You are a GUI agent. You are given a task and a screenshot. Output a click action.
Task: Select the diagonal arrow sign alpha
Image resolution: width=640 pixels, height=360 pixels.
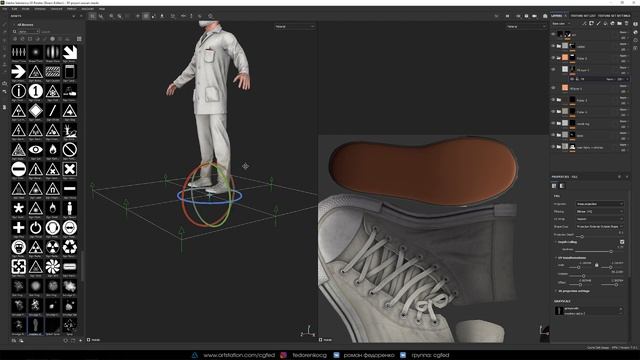[x=70, y=52]
